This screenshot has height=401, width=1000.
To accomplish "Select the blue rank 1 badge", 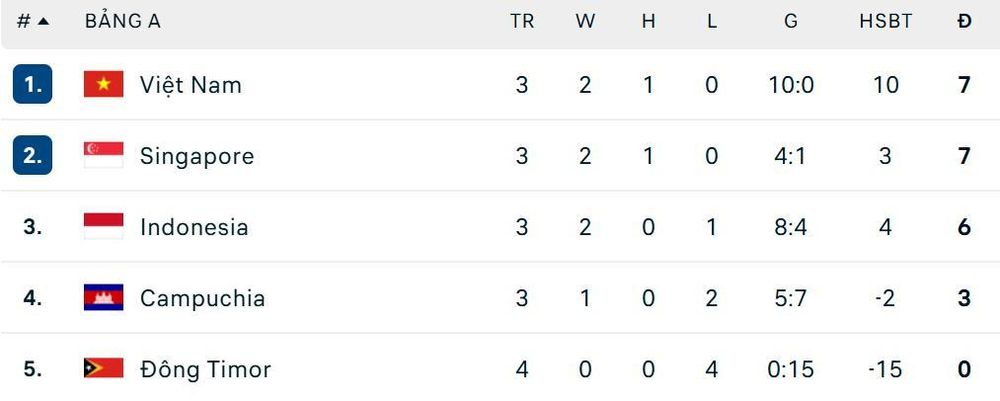I will pyautogui.click(x=33, y=84).
